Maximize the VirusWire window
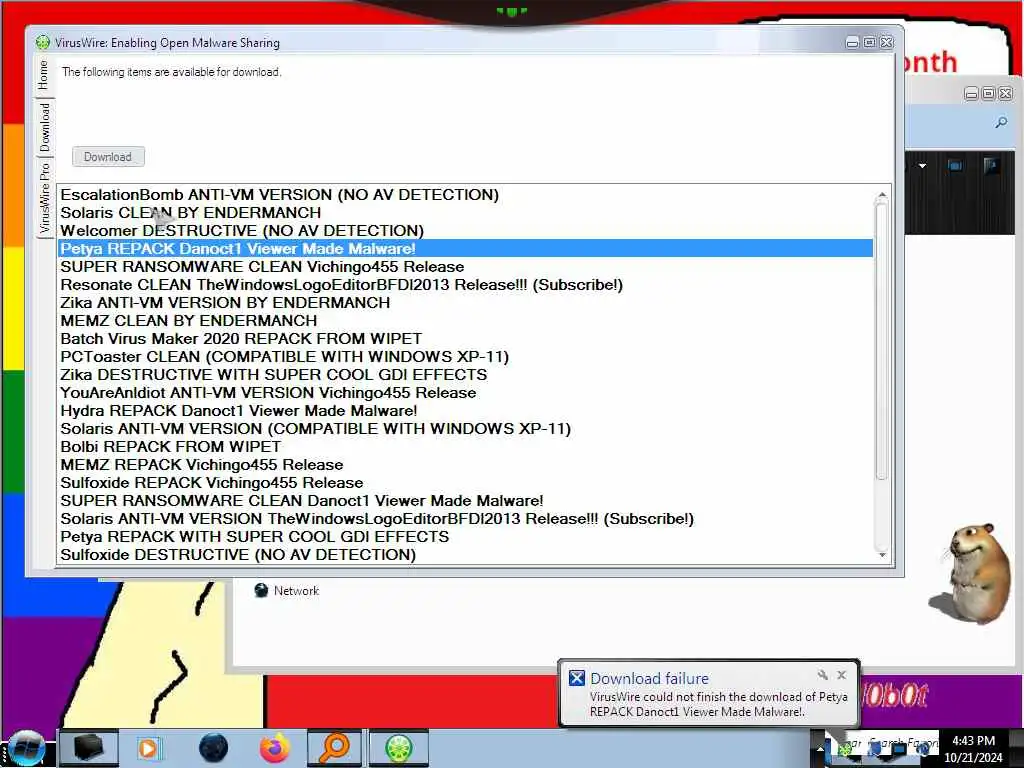The width and height of the screenshot is (1024, 768). (869, 42)
